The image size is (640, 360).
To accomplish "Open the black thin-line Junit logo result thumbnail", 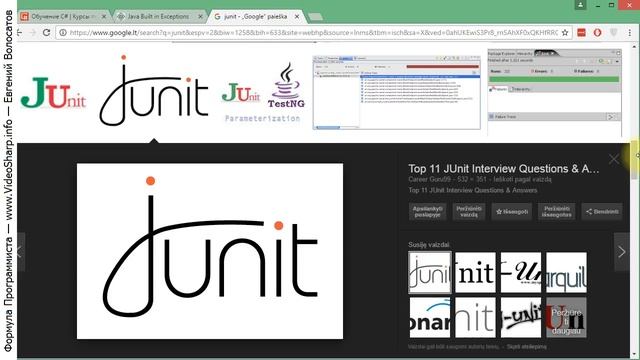I will click(154, 91).
